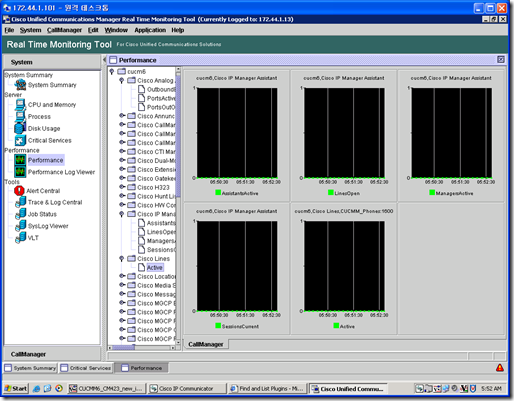
Task: Open CPU and Memory monitor icon
Action: [20, 105]
